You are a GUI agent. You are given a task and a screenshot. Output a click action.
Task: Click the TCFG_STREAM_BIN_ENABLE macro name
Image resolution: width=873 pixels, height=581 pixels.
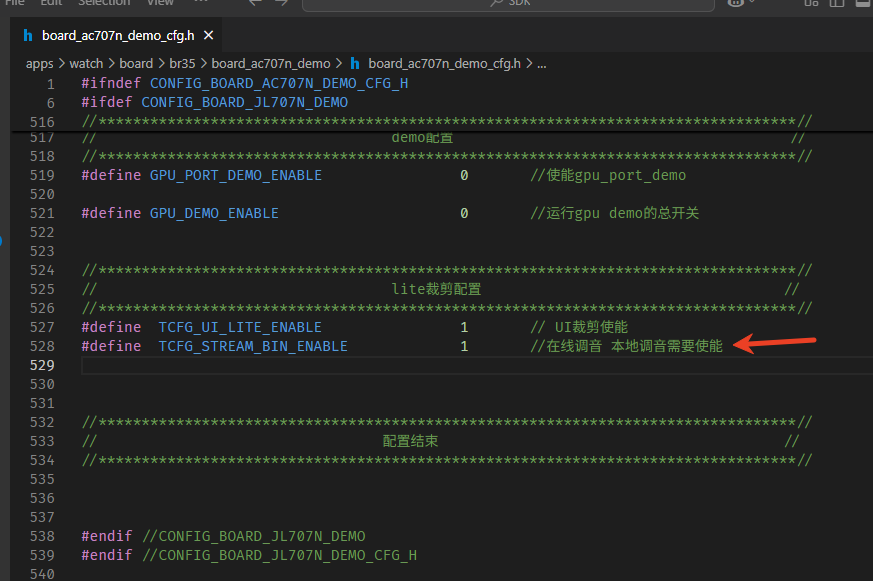(x=253, y=346)
